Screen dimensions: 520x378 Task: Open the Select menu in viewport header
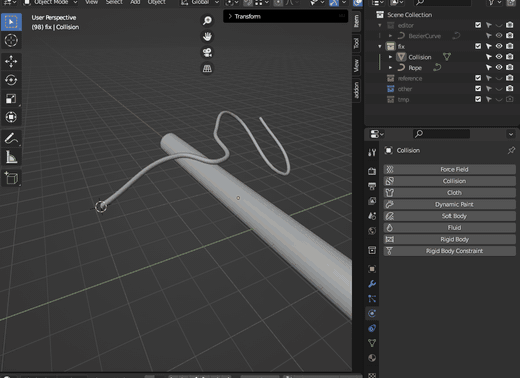point(114,2)
